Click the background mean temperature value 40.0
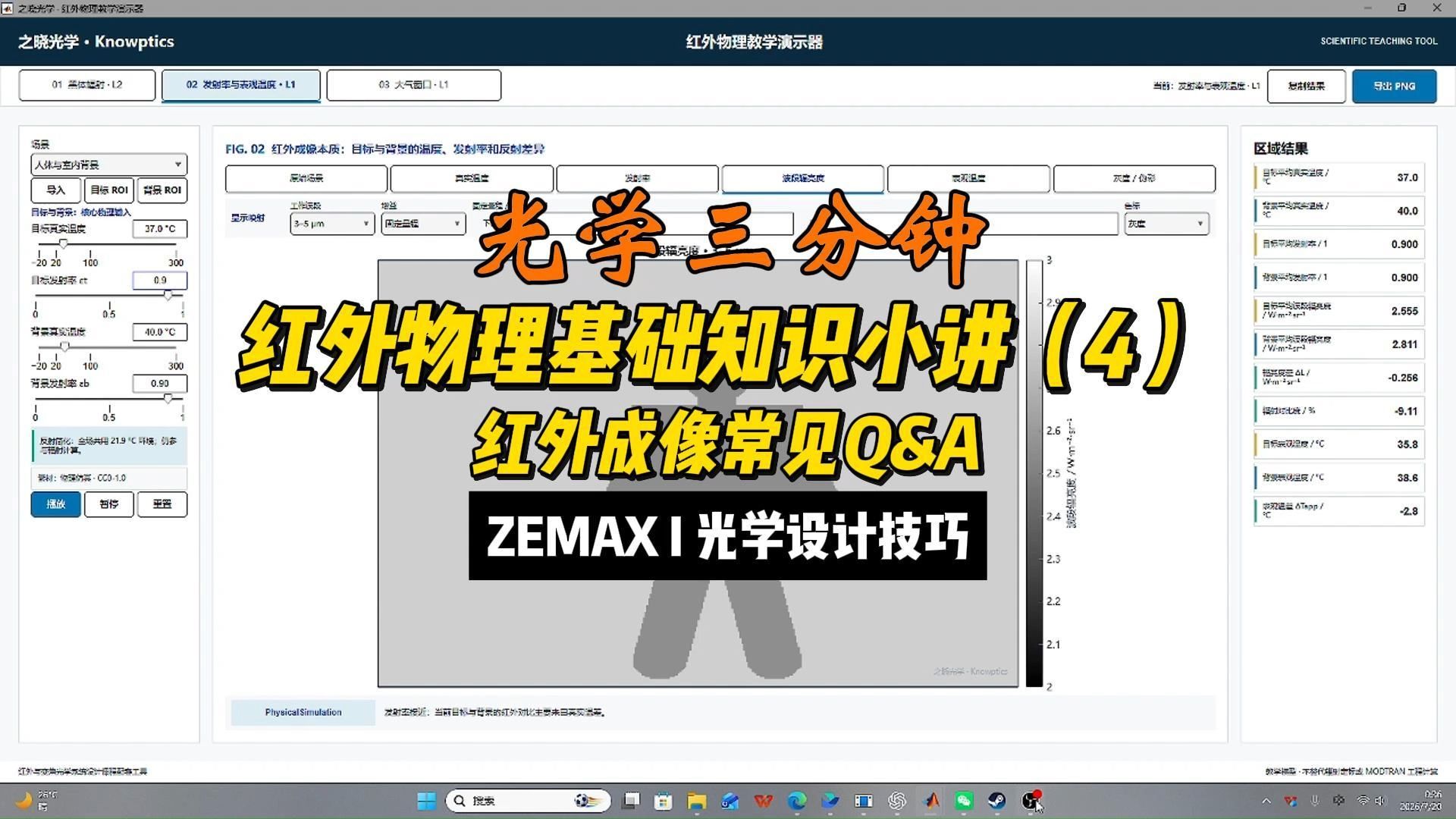 click(x=1407, y=211)
